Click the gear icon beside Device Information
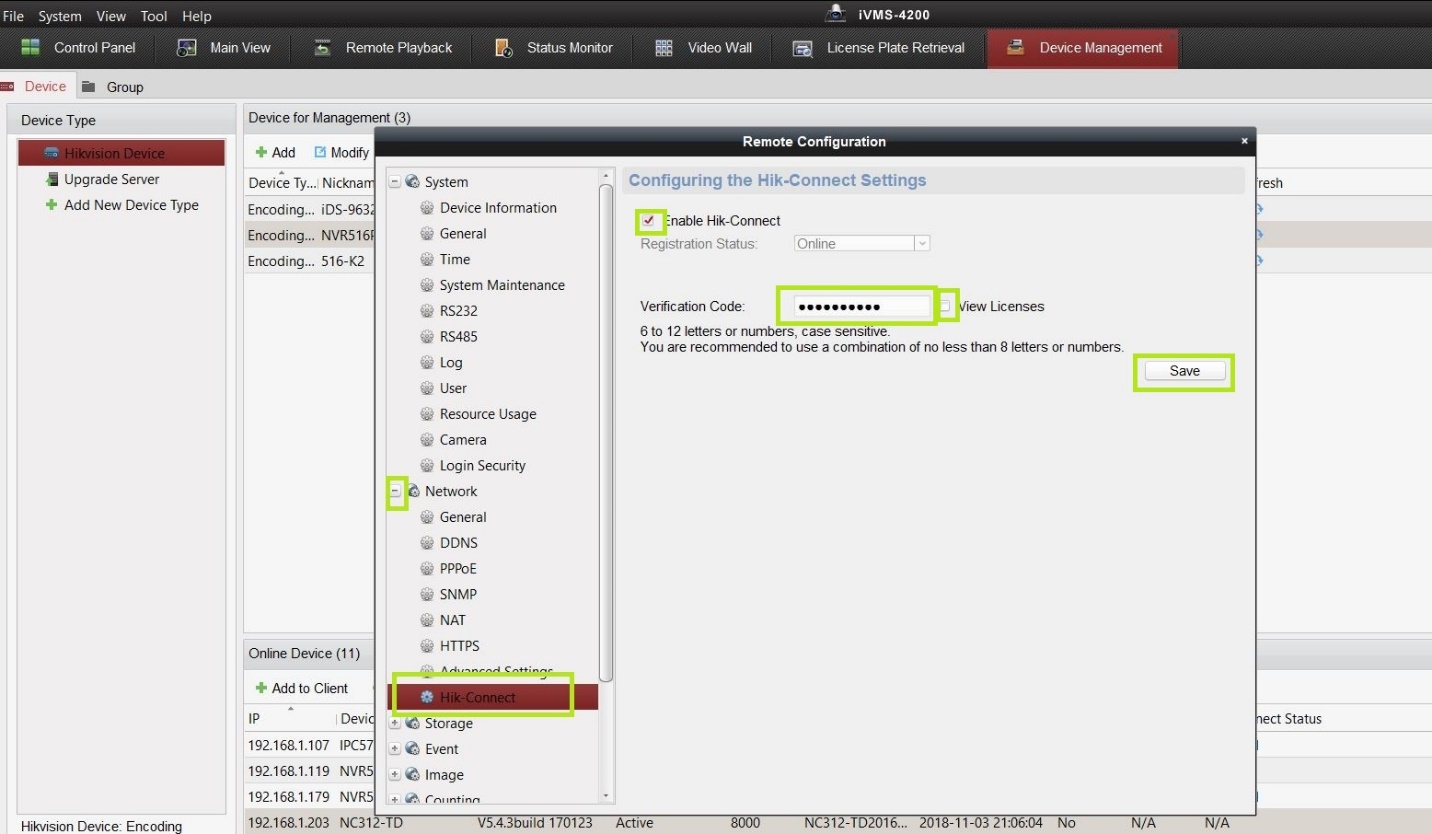Viewport: 1432px width, 834px height. [x=427, y=208]
